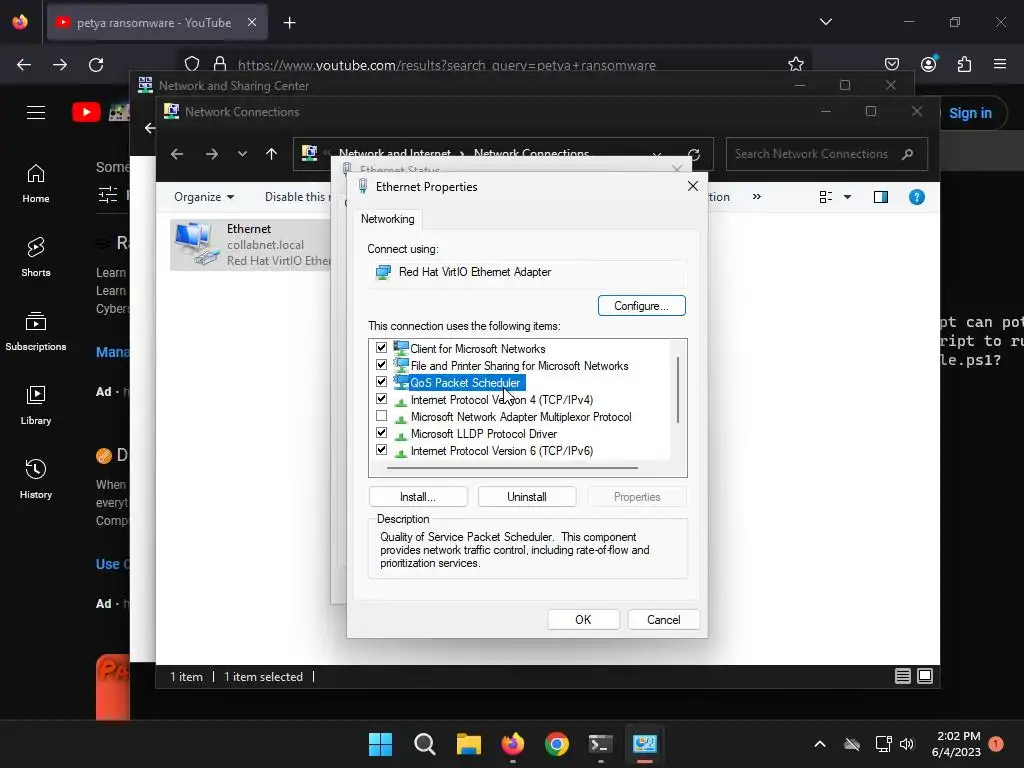Open YouTube Subscriptions
Viewport: 1024px width, 768px height.
pyautogui.click(x=36, y=332)
